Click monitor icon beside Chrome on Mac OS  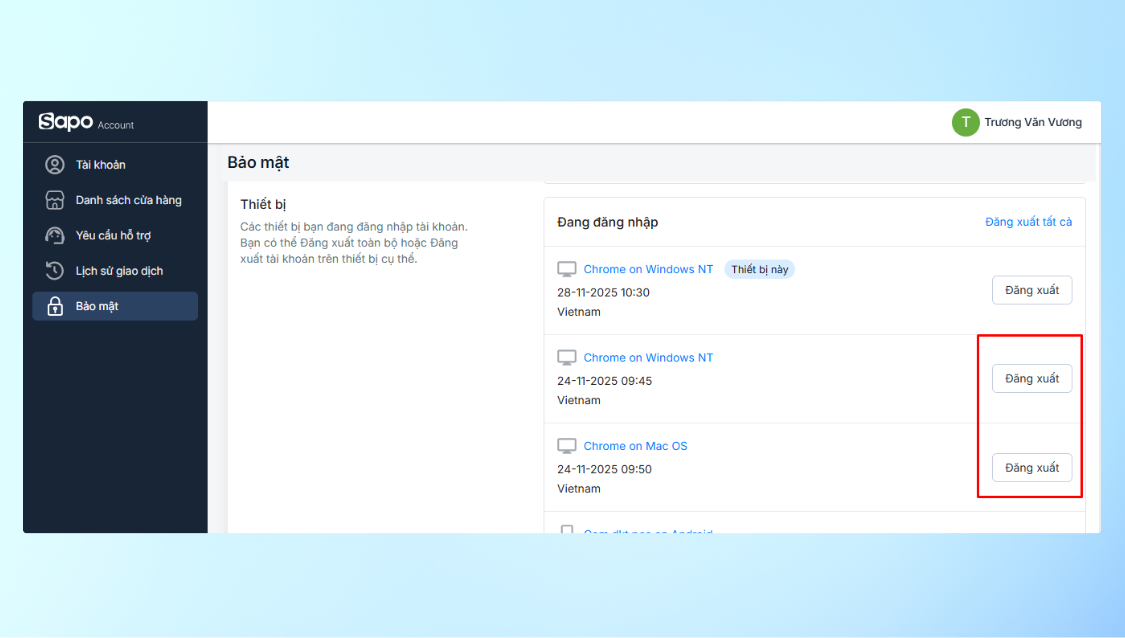point(567,446)
